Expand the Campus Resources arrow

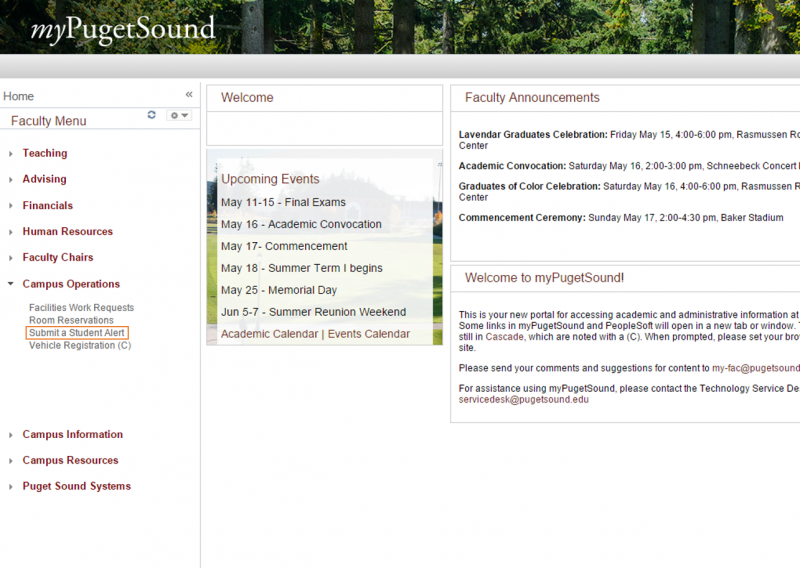[x=11, y=461]
